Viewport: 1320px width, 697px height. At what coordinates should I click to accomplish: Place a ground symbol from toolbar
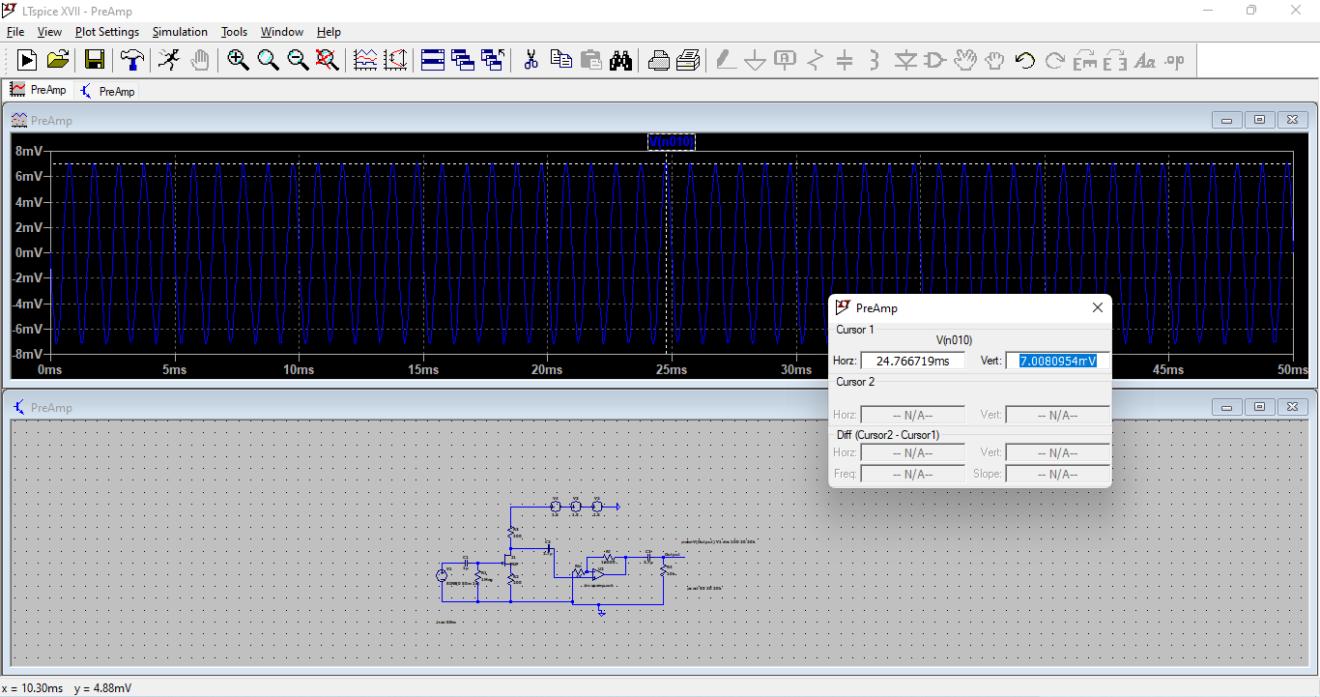pyautogui.click(x=756, y=60)
